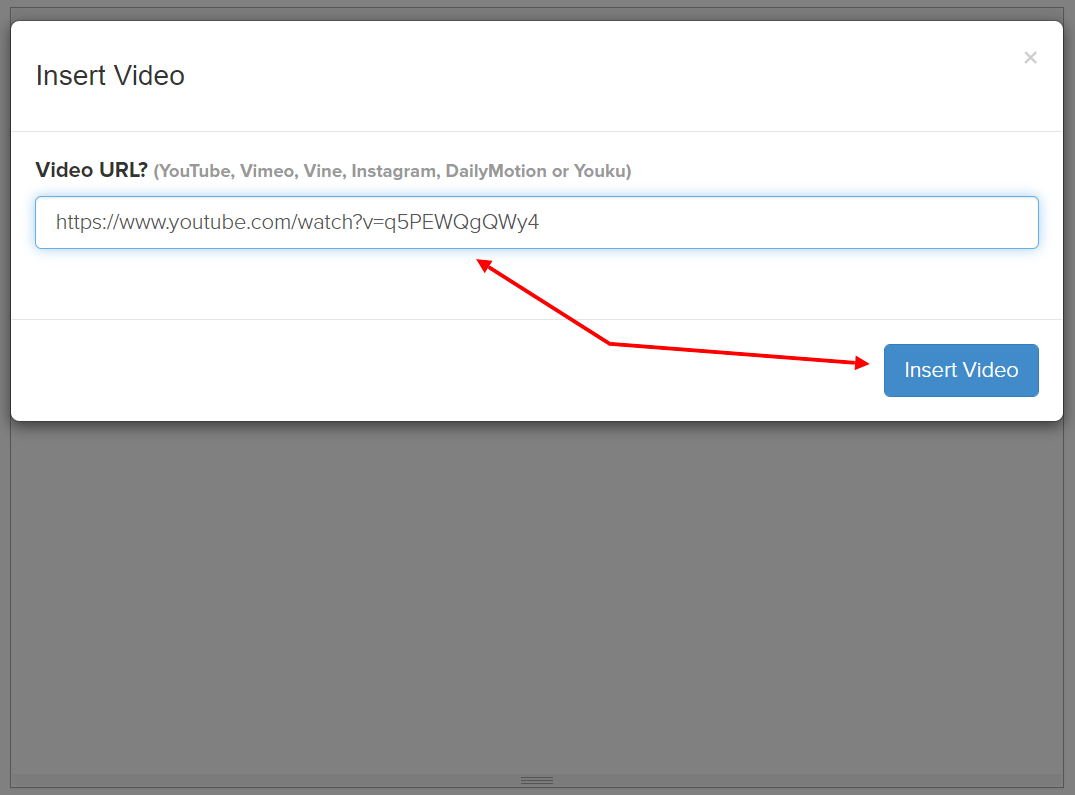Click the corner where red arrows meet

(x=610, y=344)
